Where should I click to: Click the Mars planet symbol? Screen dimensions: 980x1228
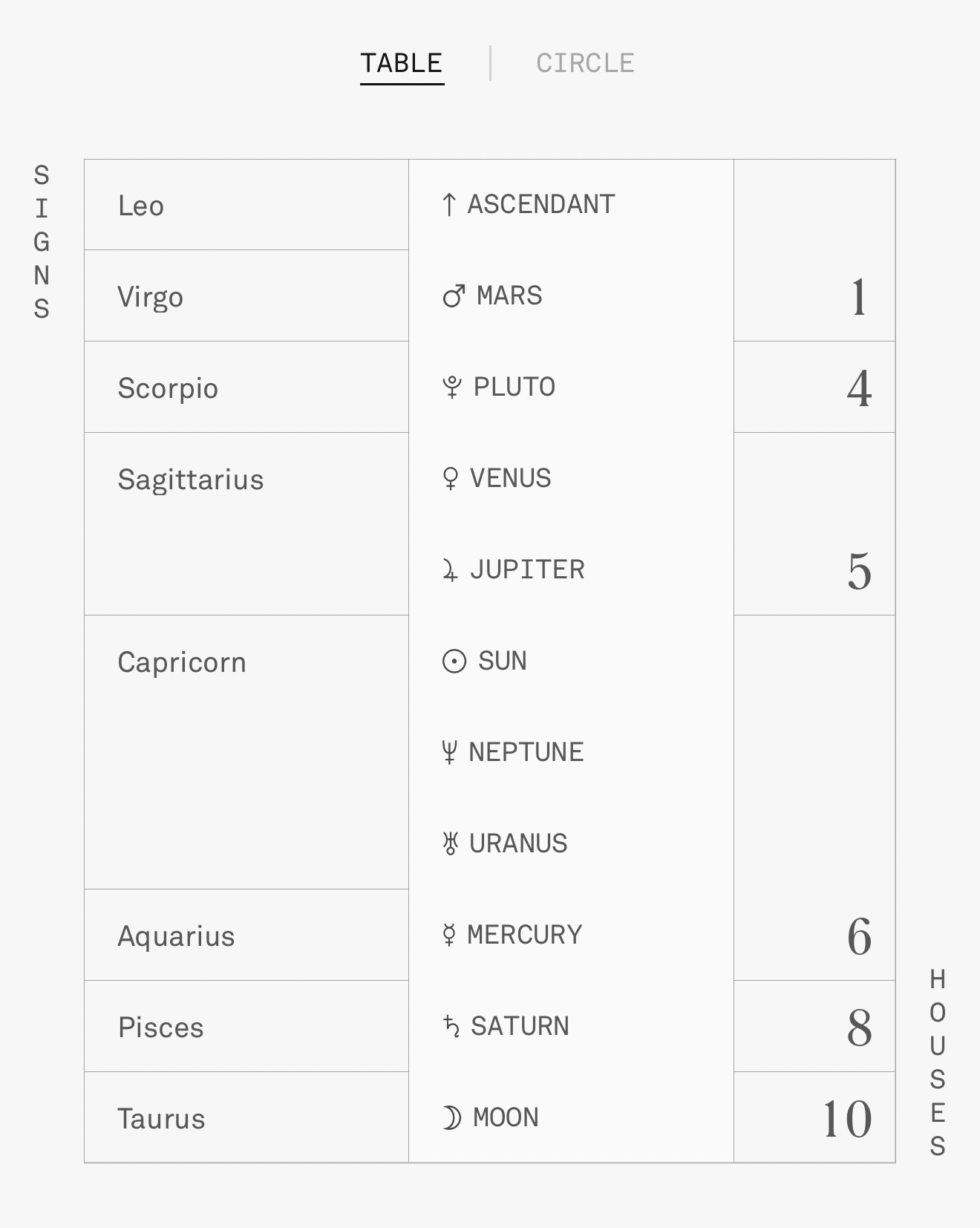(x=454, y=295)
